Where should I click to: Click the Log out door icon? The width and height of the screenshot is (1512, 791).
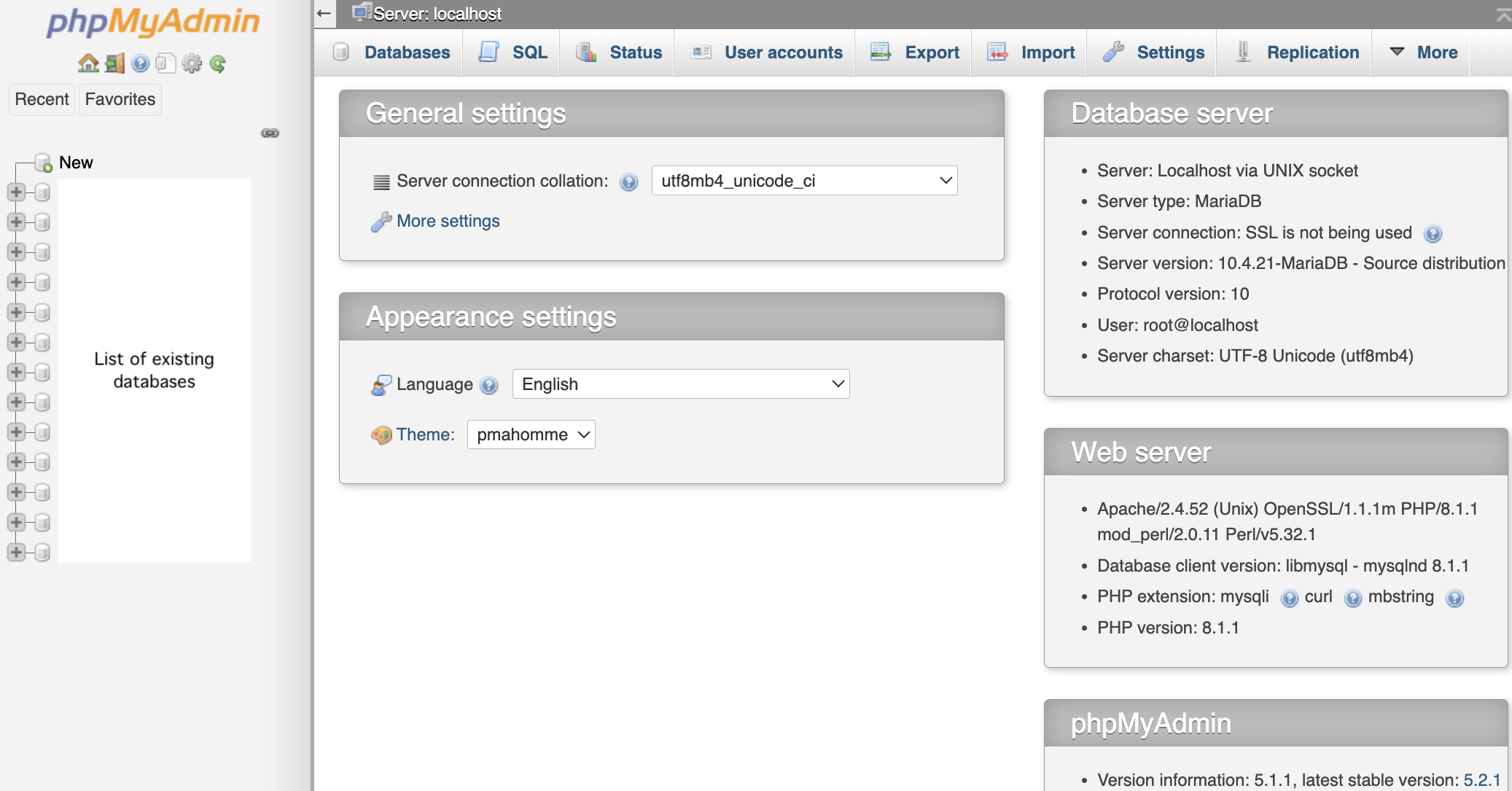point(113,63)
